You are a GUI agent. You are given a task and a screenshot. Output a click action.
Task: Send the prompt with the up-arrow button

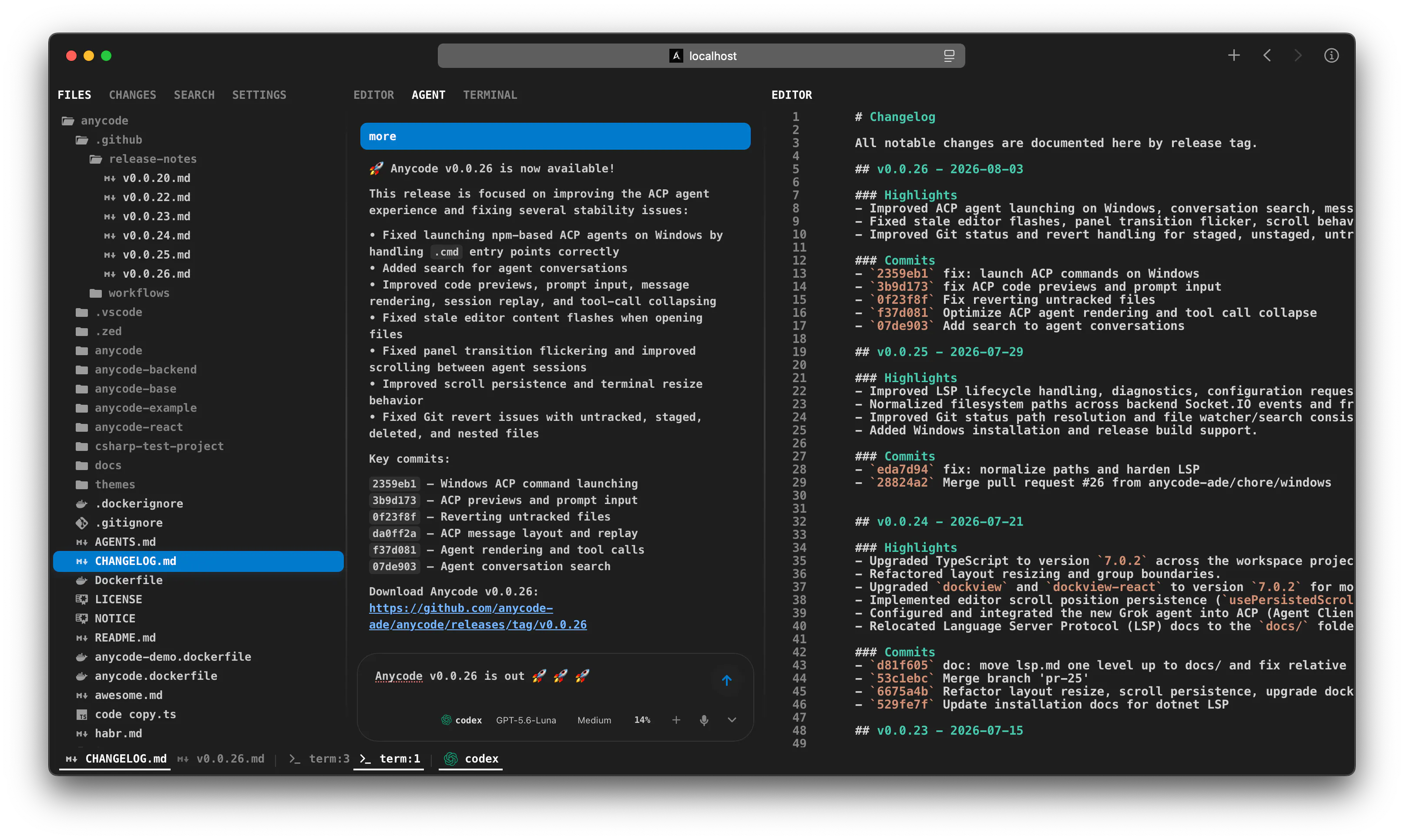point(727,680)
